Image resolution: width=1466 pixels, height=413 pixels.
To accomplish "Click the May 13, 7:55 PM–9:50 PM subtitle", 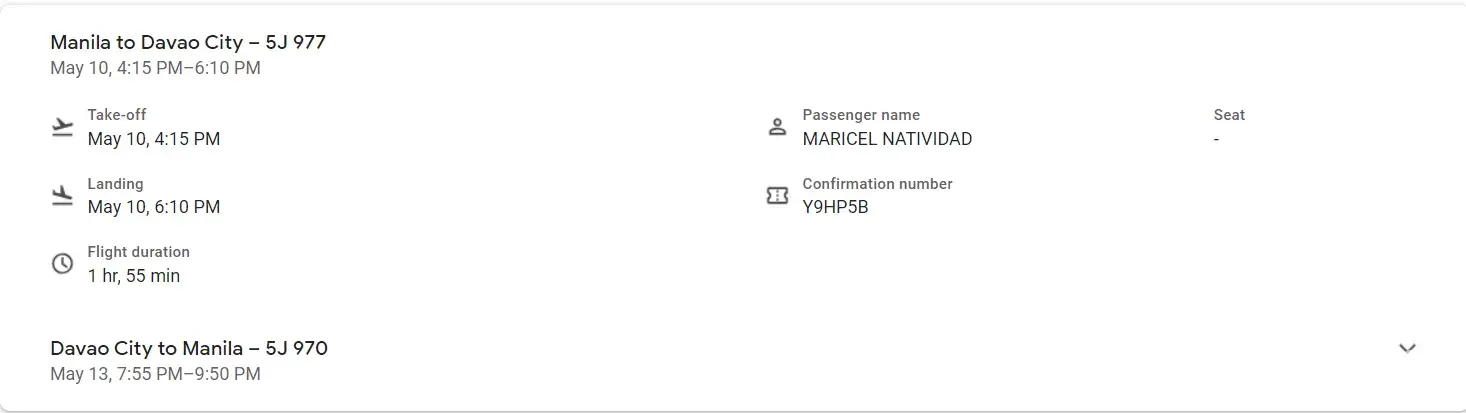I will (x=155, y=374).
